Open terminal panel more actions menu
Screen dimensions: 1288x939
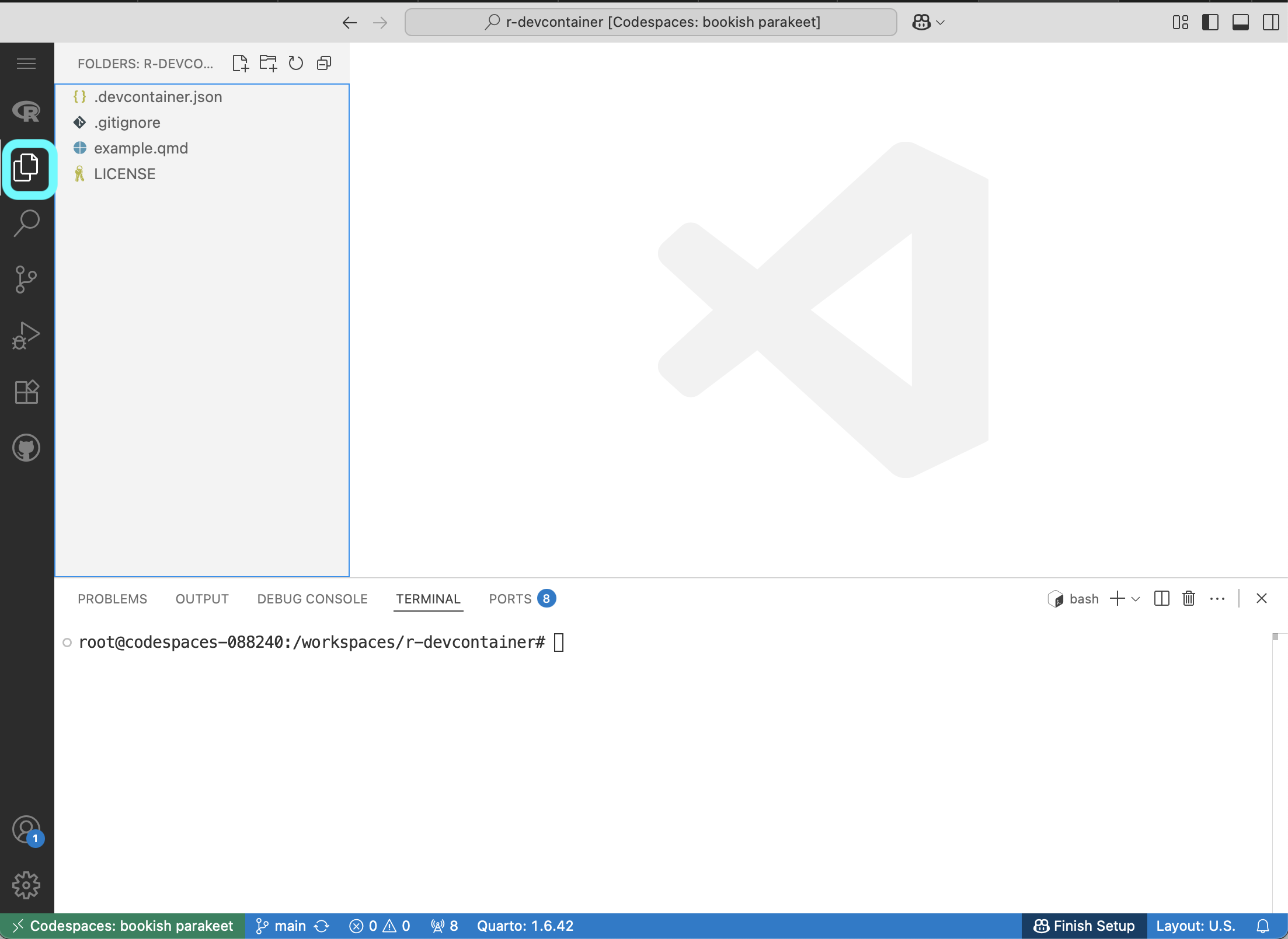tap(1217, 599)
